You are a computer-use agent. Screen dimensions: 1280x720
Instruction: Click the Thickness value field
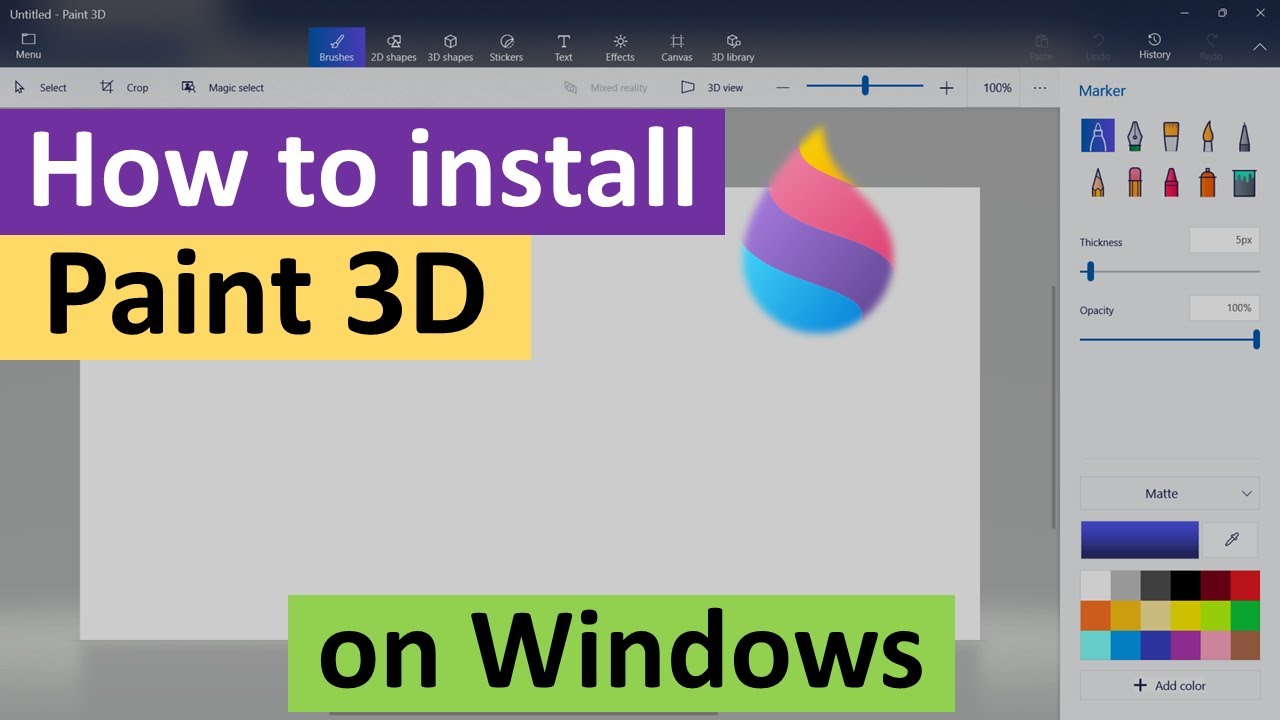[1224, 240]
